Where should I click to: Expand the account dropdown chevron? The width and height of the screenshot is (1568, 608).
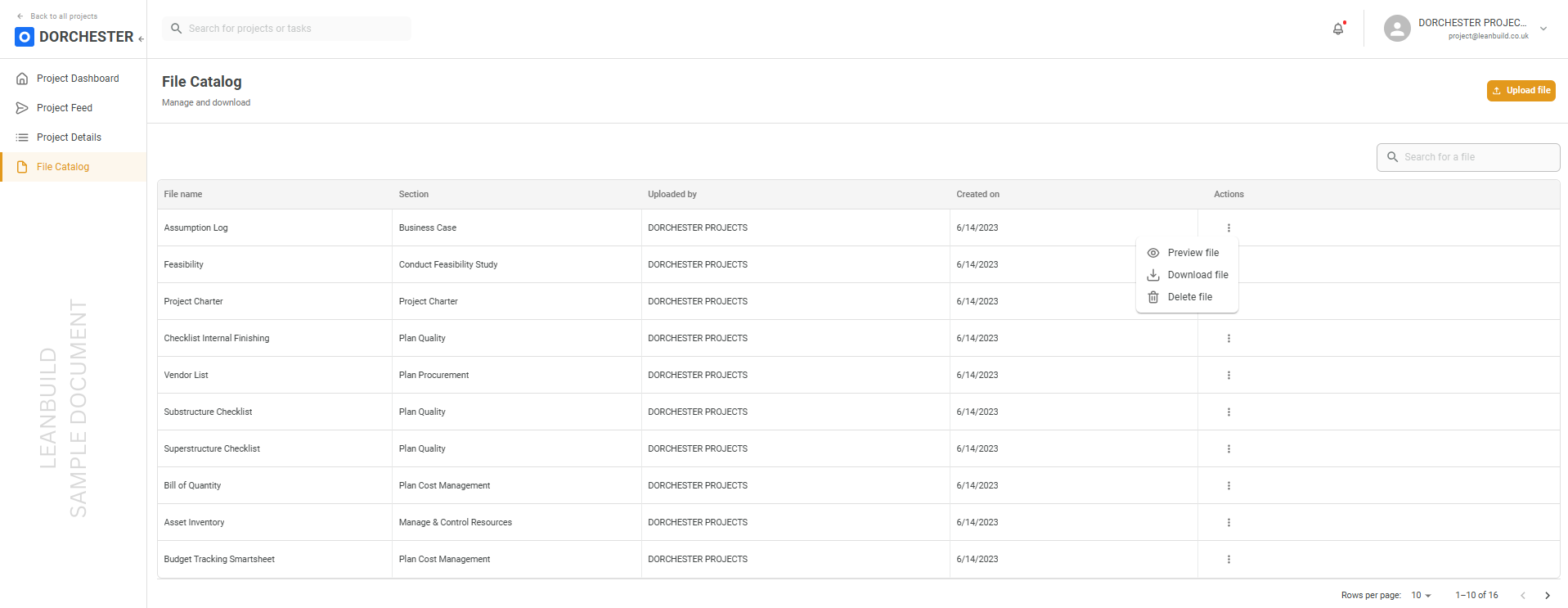(x=1543, y=29)
